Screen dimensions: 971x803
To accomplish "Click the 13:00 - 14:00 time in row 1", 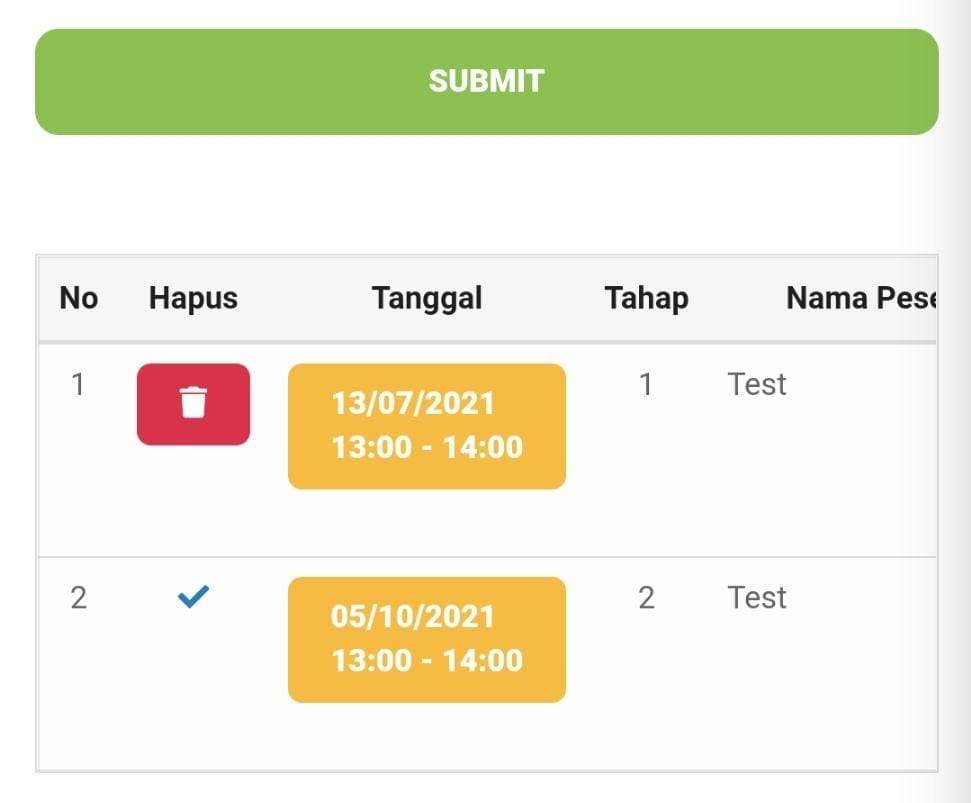I will (x=427, y=447).
